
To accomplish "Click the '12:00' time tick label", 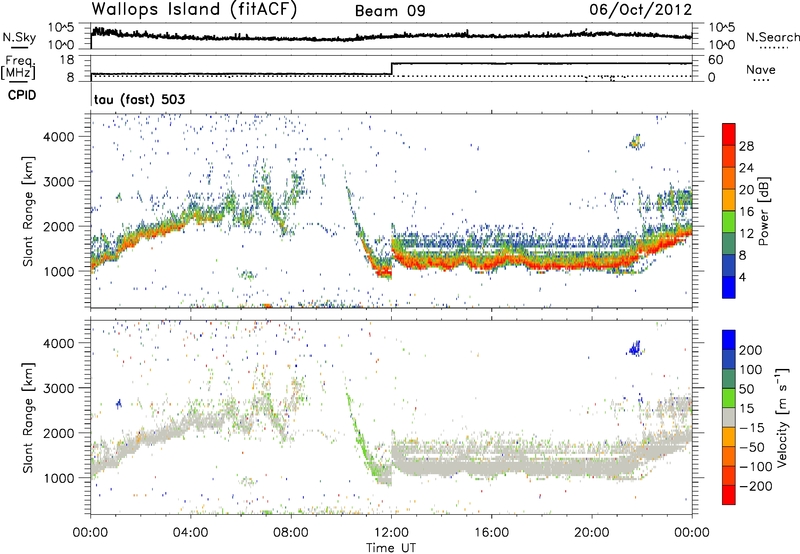I will tap(391, 533).
